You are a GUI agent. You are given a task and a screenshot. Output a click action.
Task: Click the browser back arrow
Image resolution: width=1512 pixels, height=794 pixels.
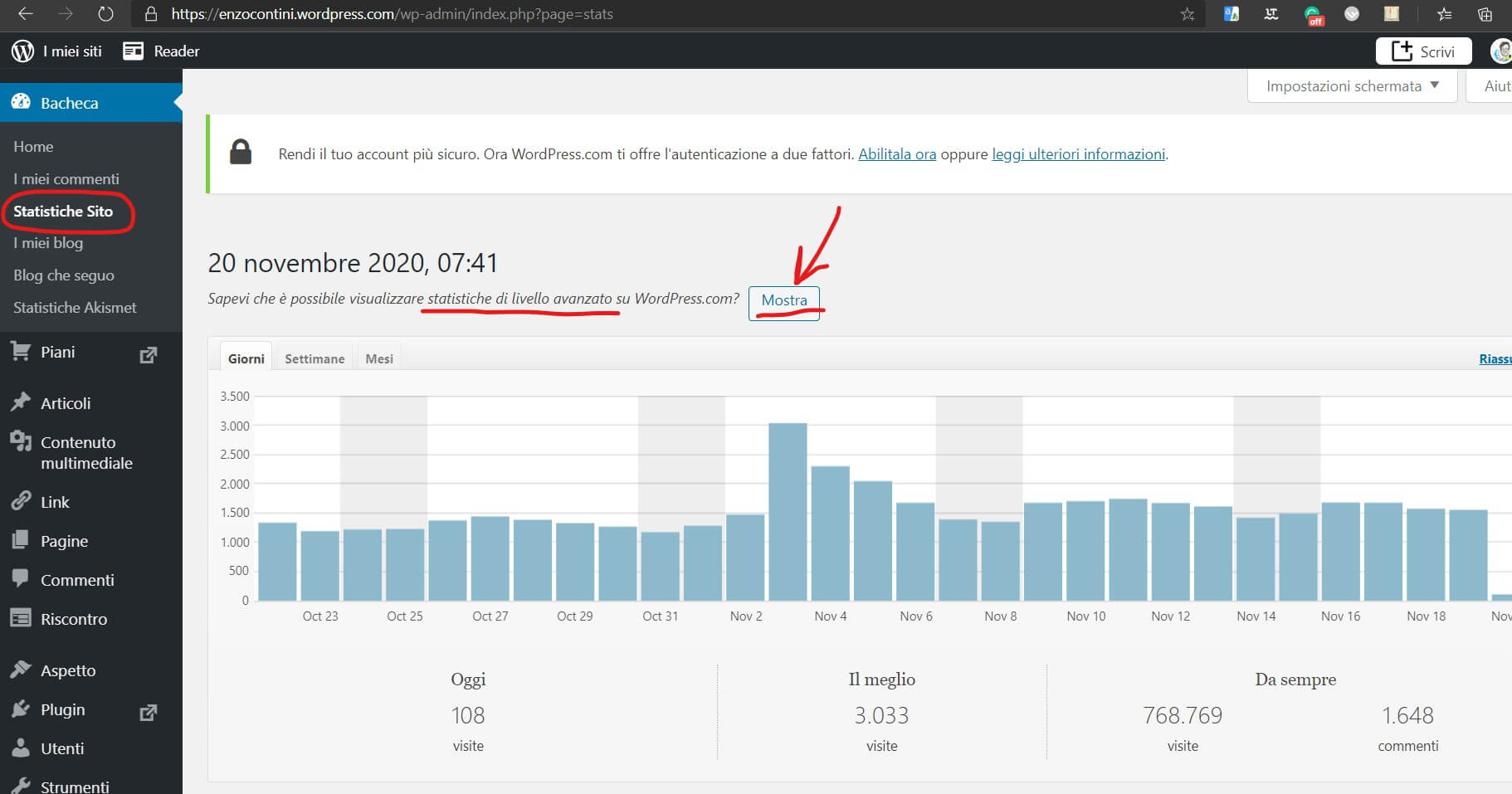[x=26, y=14]
